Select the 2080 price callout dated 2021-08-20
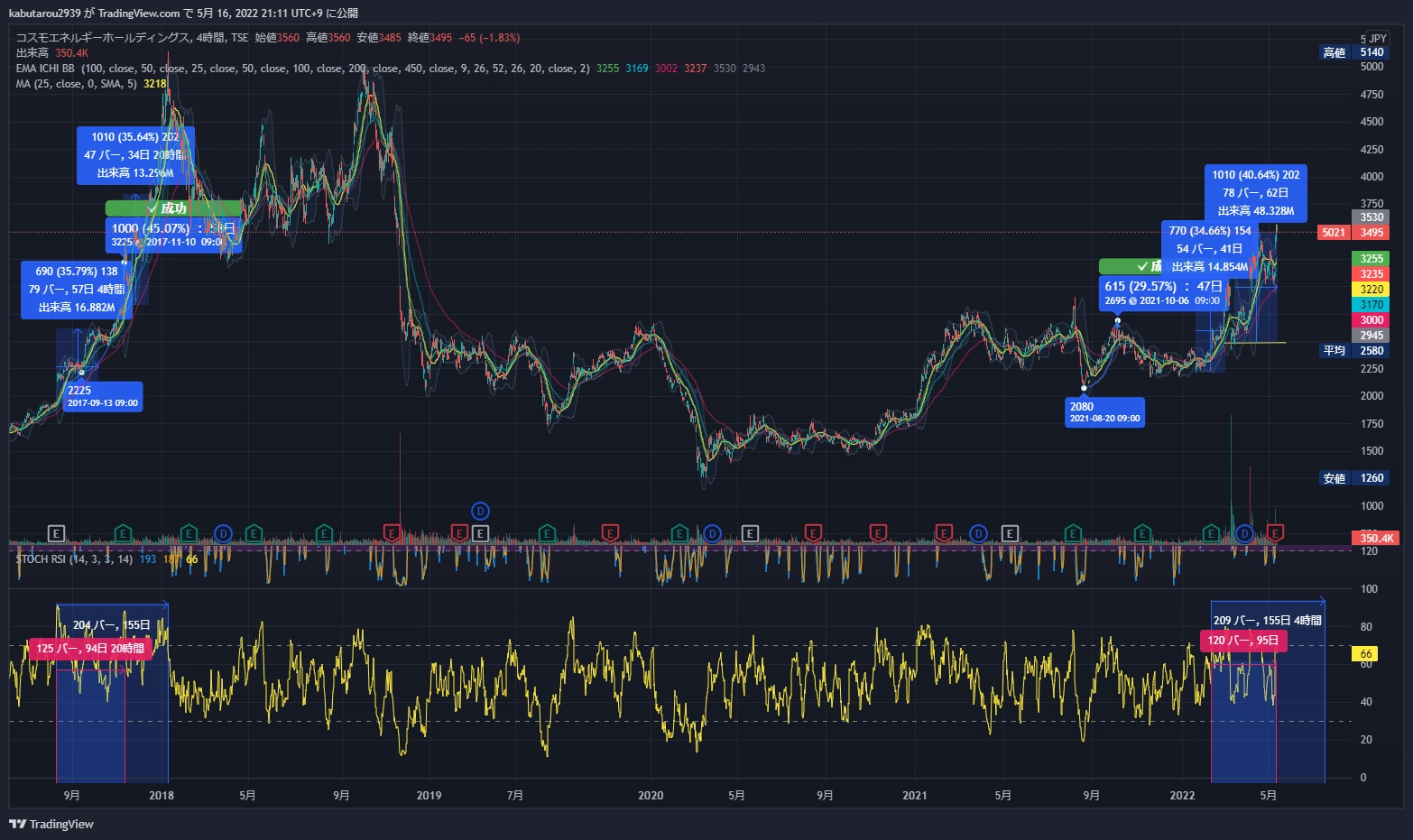This screenshot has height=840, width=1413. pyautogui.click(x=1104, y=412)
